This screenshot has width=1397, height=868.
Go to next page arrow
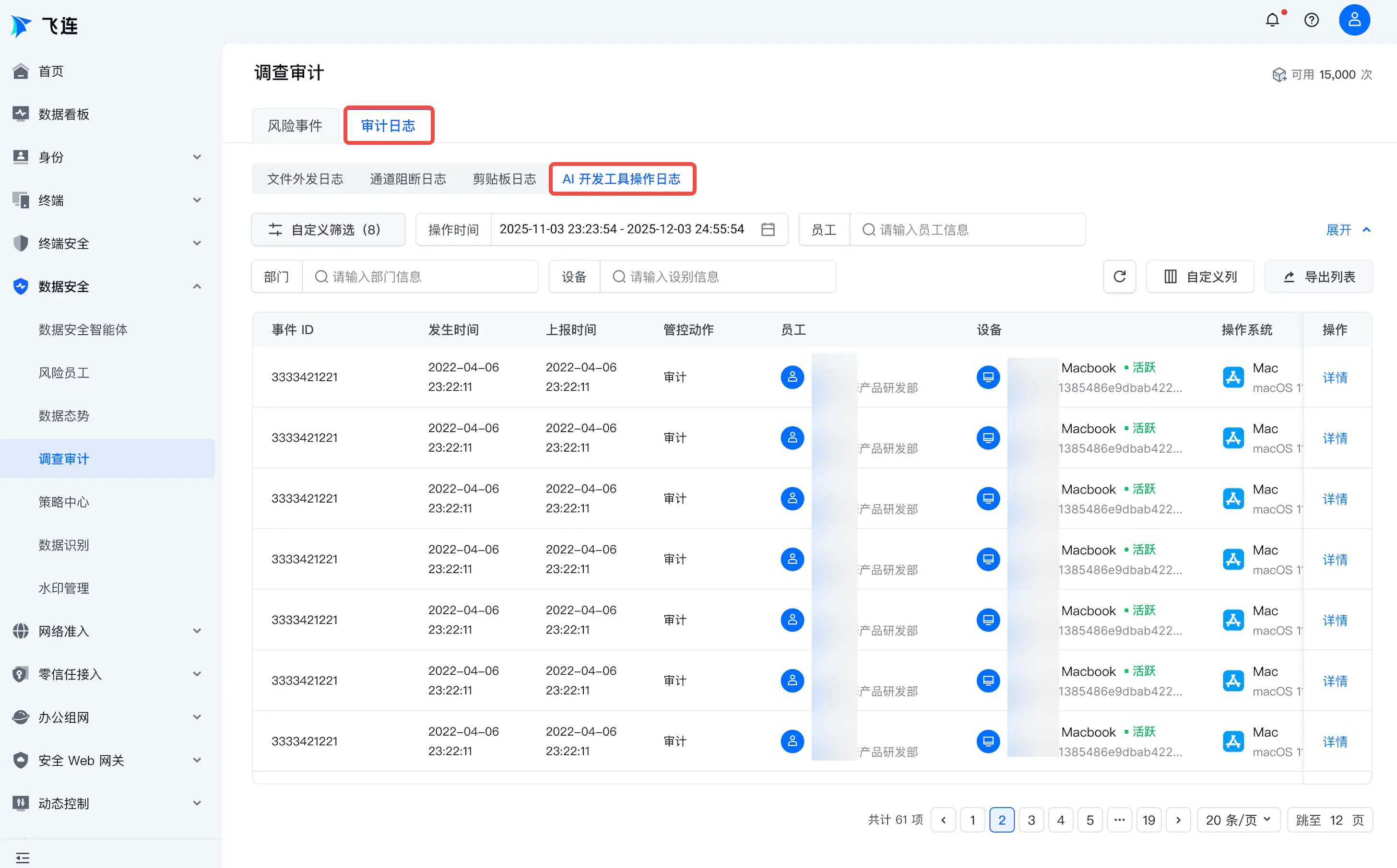[1178, 820]
